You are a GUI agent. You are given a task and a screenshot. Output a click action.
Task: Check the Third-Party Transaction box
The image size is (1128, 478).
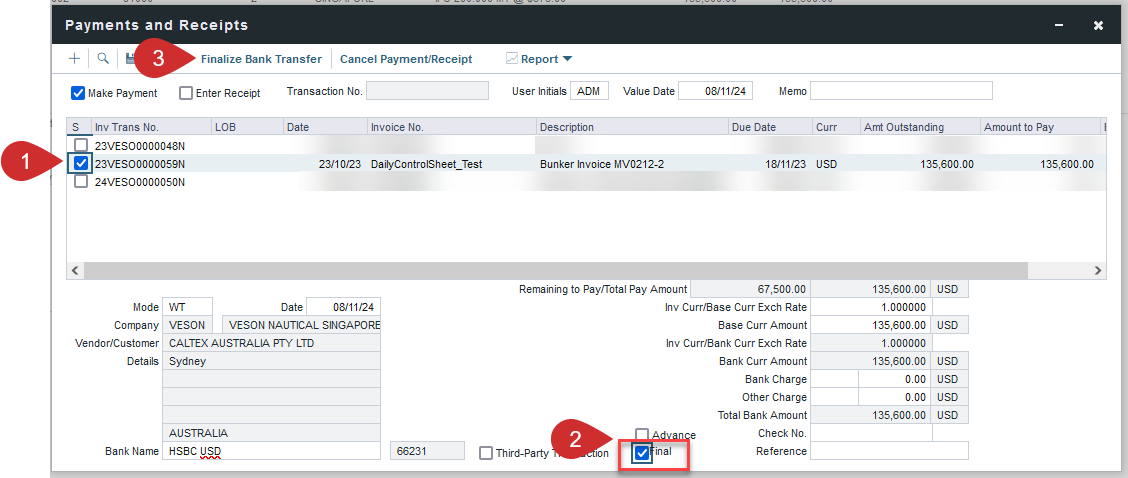tap(486, 453)
